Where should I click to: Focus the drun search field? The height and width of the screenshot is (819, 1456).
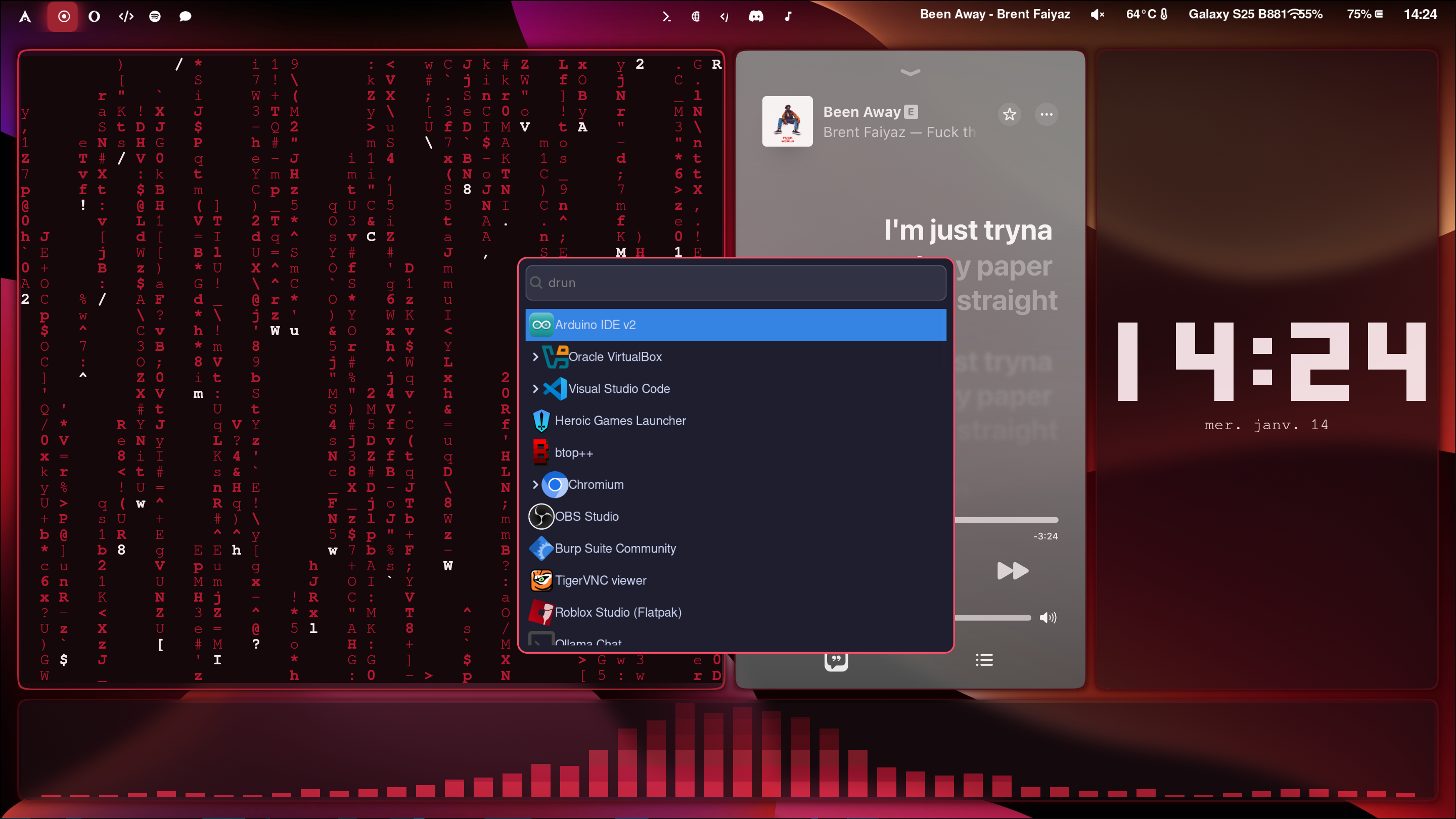[736, 283]
